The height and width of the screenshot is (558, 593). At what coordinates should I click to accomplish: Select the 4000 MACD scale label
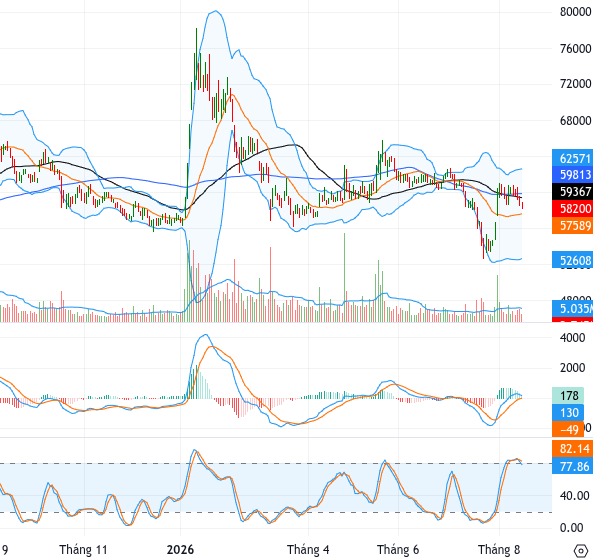[x=572, y=337]
